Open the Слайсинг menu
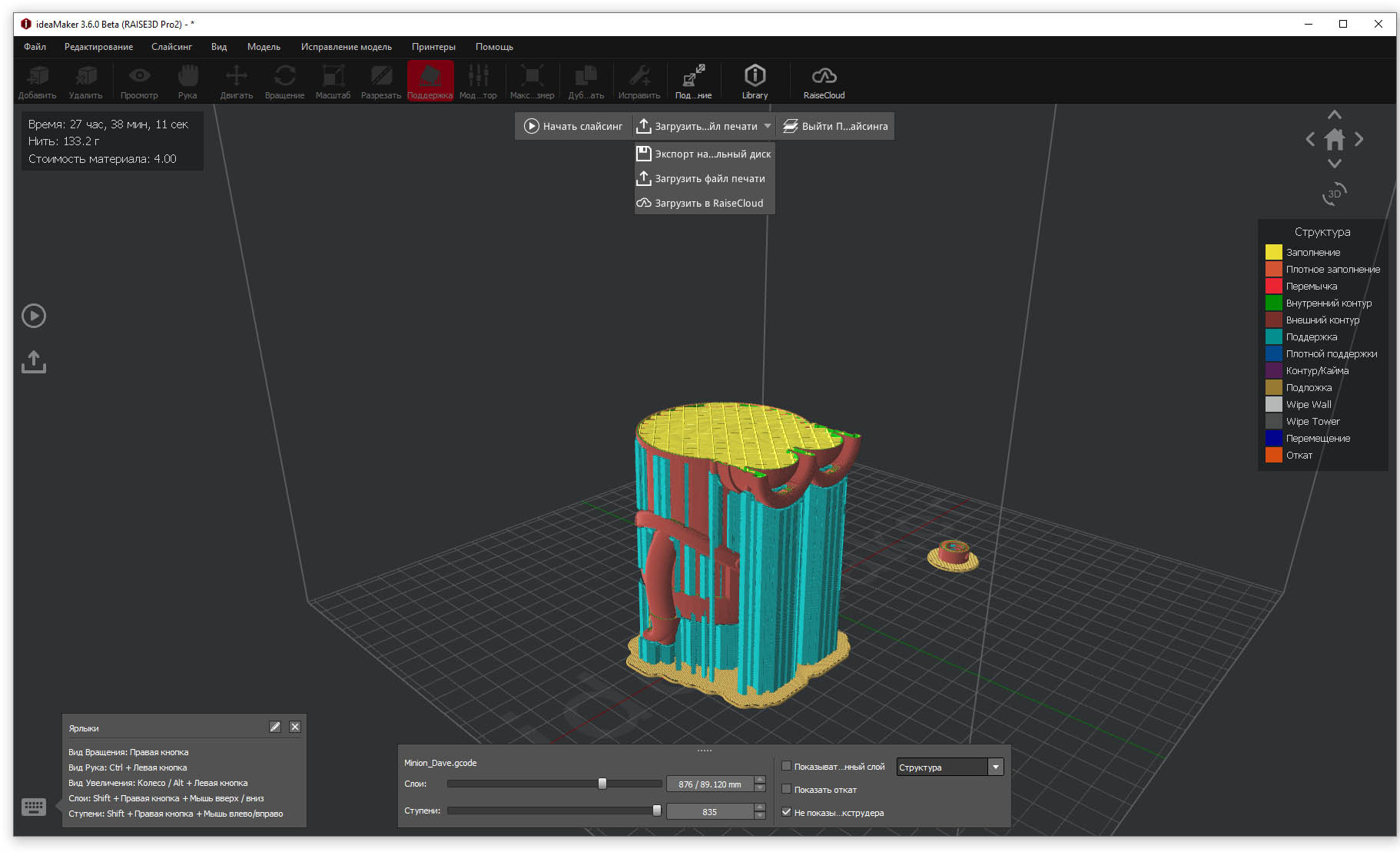1400x852 pixels. point(172,47)
